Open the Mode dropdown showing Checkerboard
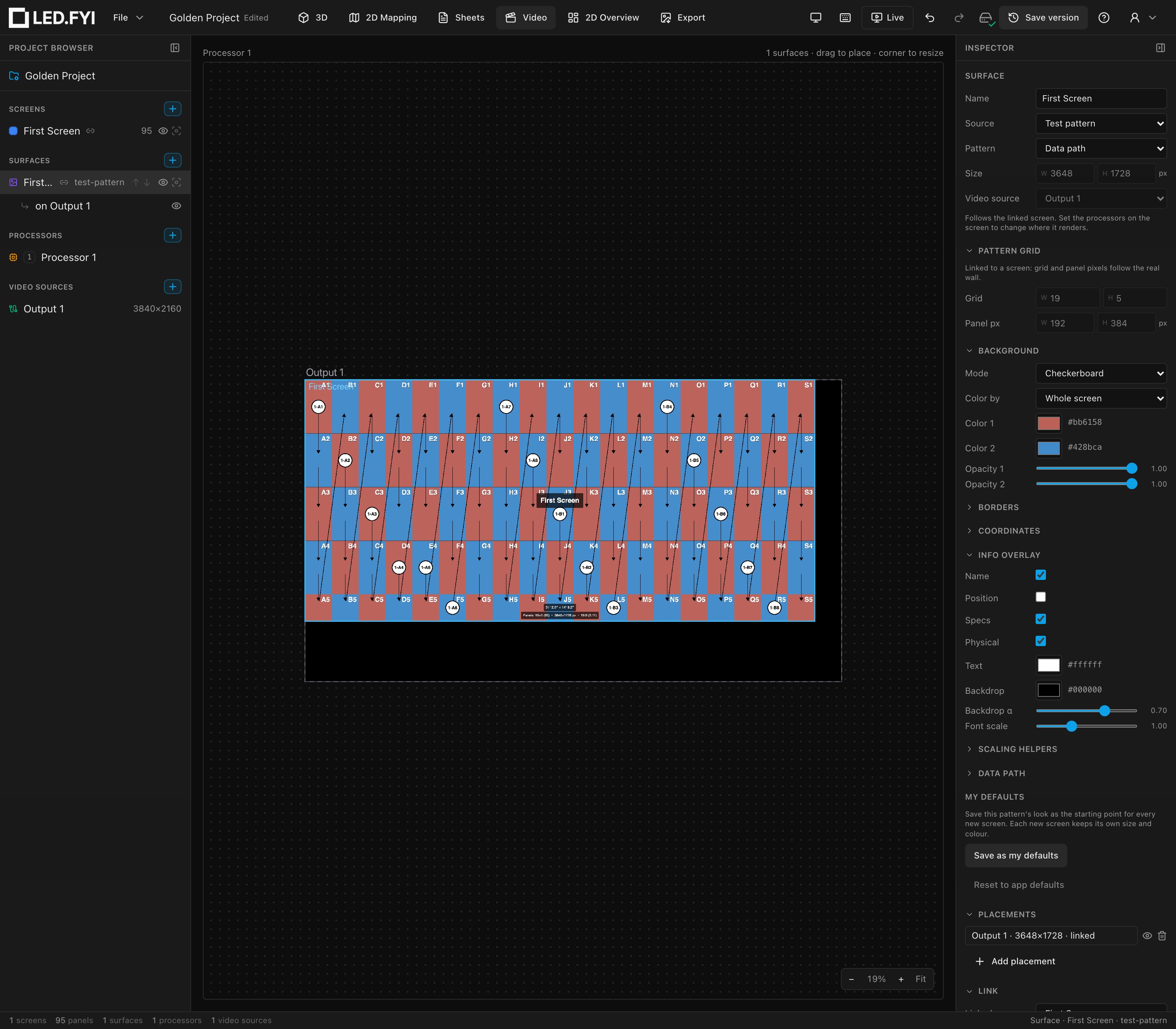Image resolution: width=1176 pixels, height=1029 pixels. click(1101, 373)
